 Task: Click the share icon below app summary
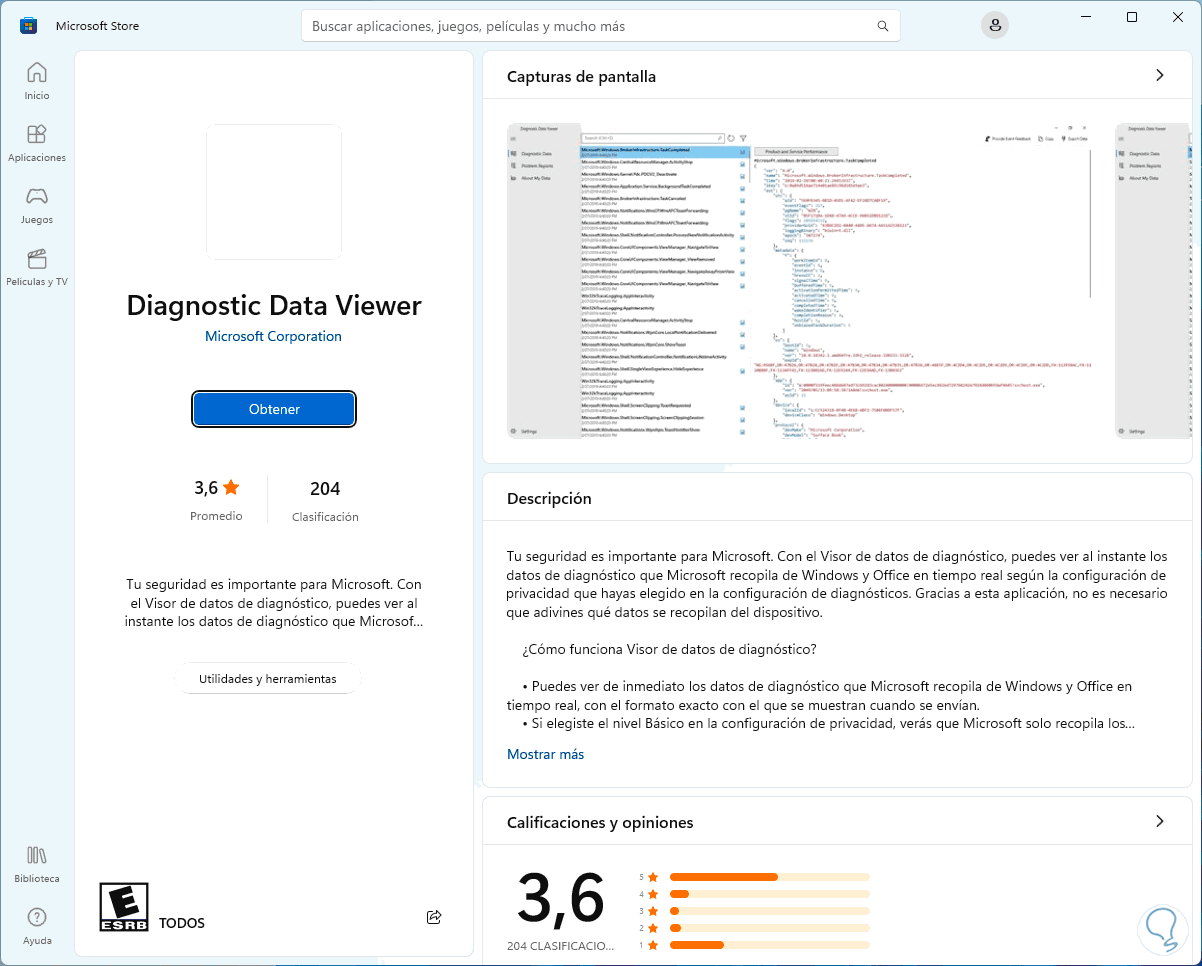[434, 917]
